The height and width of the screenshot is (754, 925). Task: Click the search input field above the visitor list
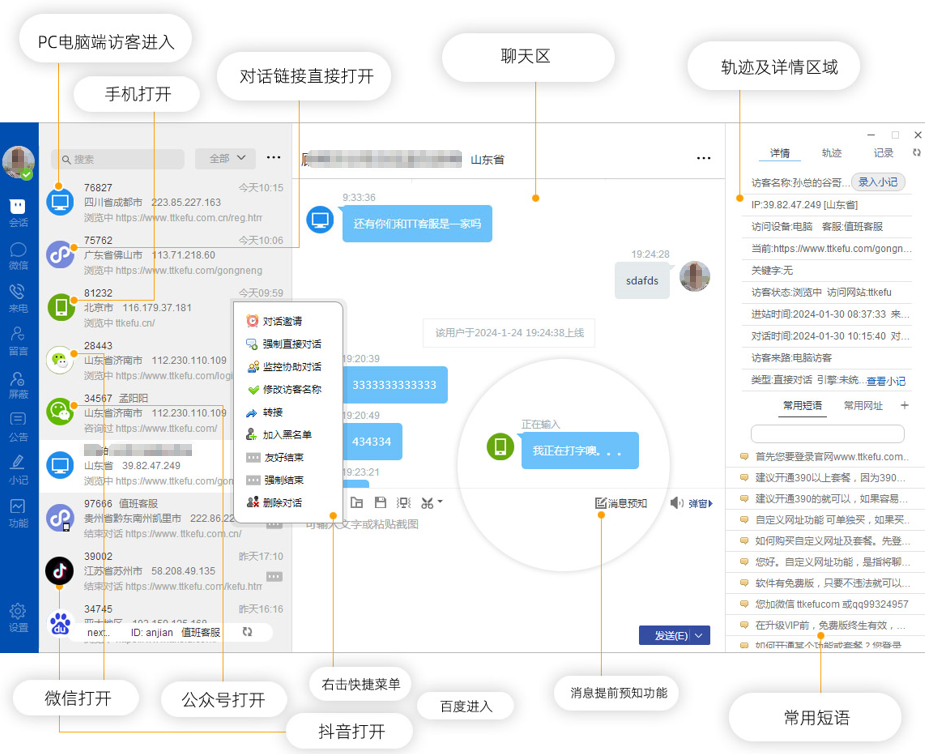(x=117, y=160)
